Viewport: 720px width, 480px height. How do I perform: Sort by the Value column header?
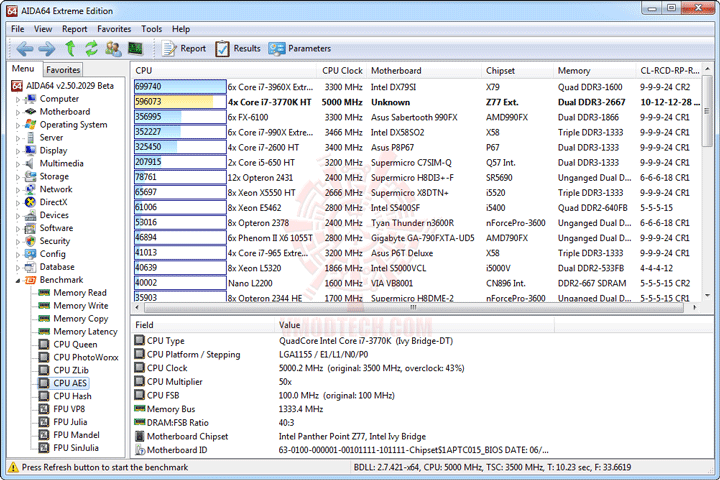tap(414, 325)
